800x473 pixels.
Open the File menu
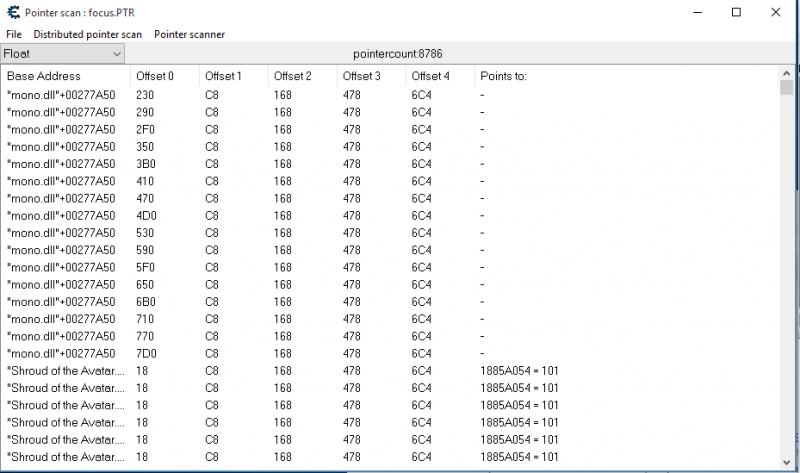click(x=13, y=34)
